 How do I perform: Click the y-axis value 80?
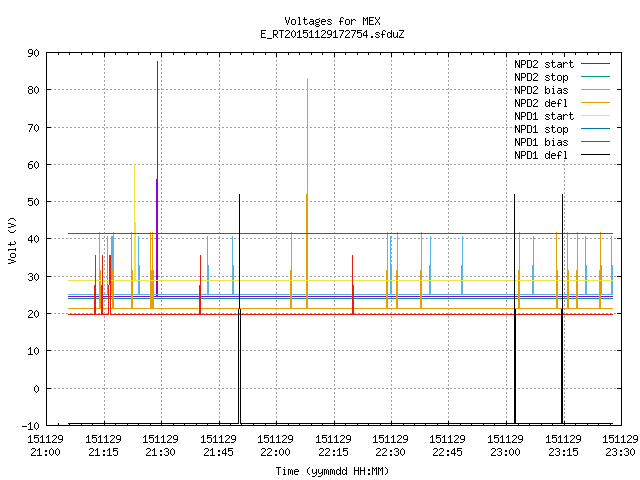[33, 90]
